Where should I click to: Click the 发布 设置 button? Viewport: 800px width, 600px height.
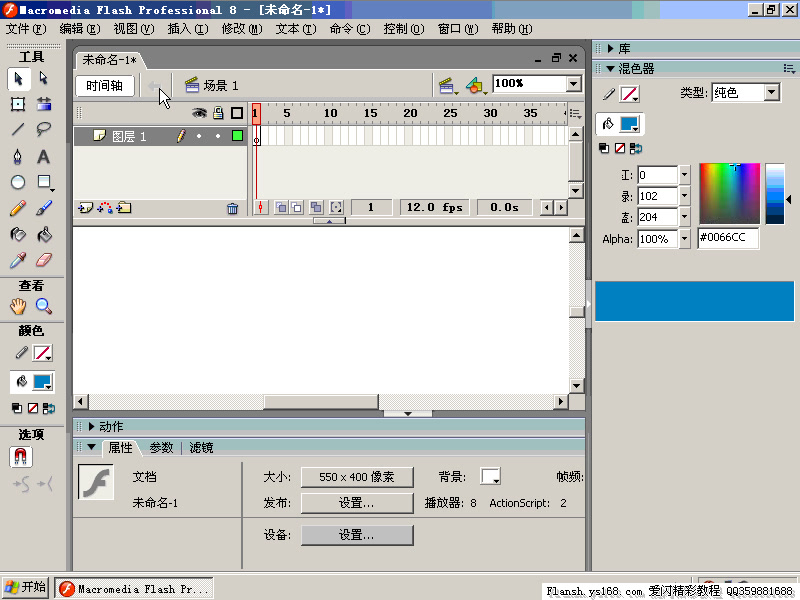tap(357, 502)
